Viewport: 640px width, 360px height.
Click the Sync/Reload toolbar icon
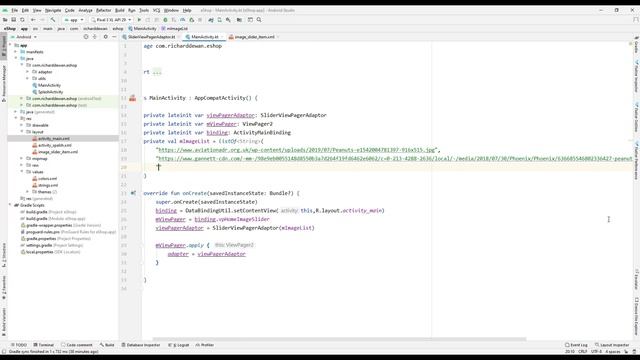click(x=22, y=20)
